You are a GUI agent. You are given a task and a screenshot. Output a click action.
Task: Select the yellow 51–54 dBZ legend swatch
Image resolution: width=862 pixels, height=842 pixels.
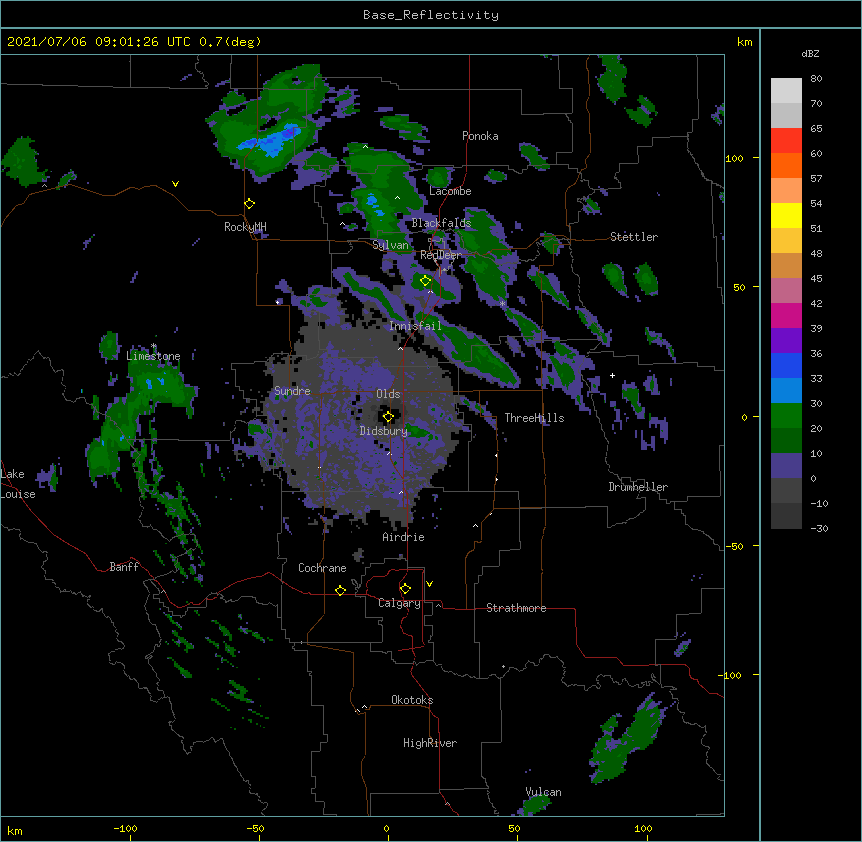click(x=786, y=215)
